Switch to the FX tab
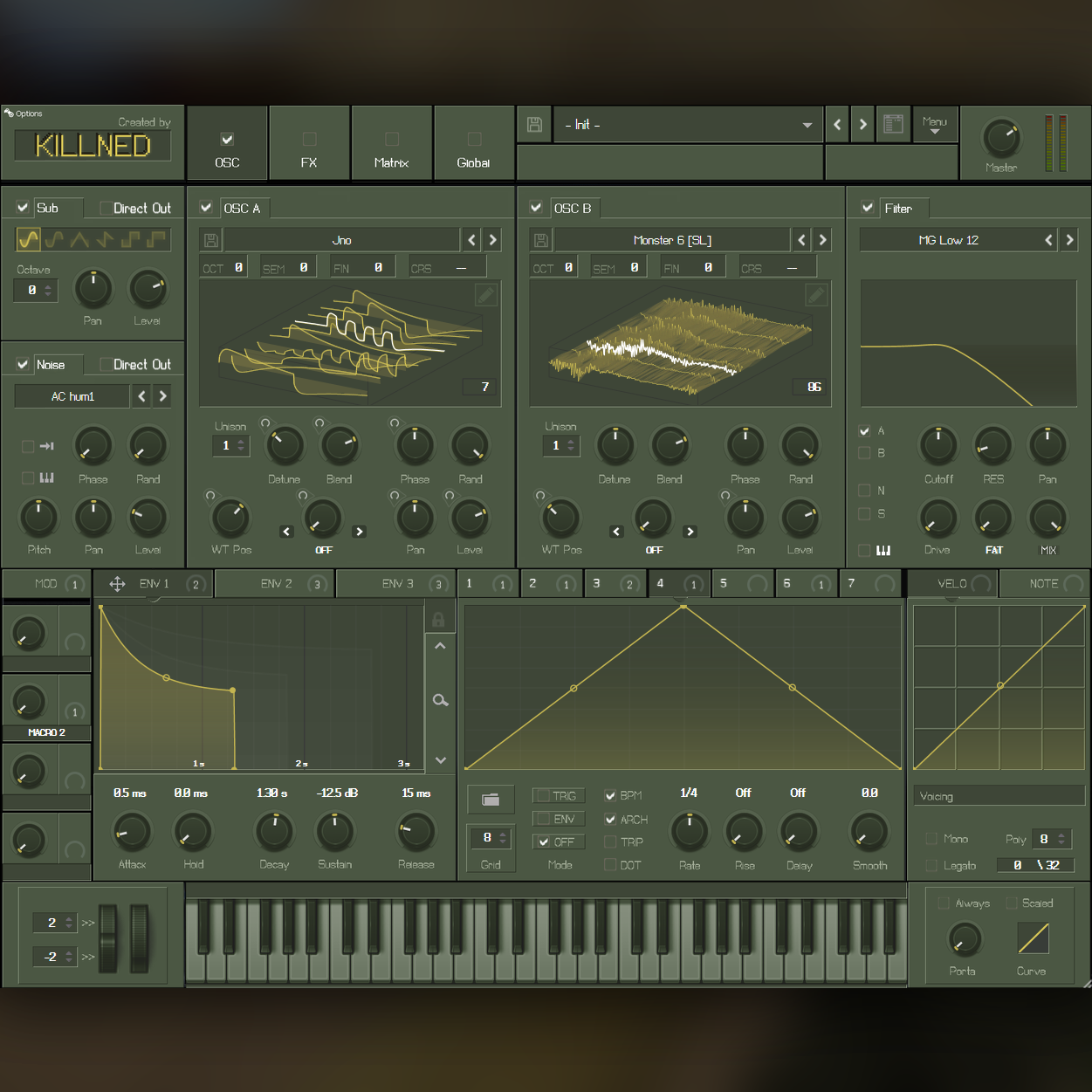Screen dimensions: 1092x1092 309,142
